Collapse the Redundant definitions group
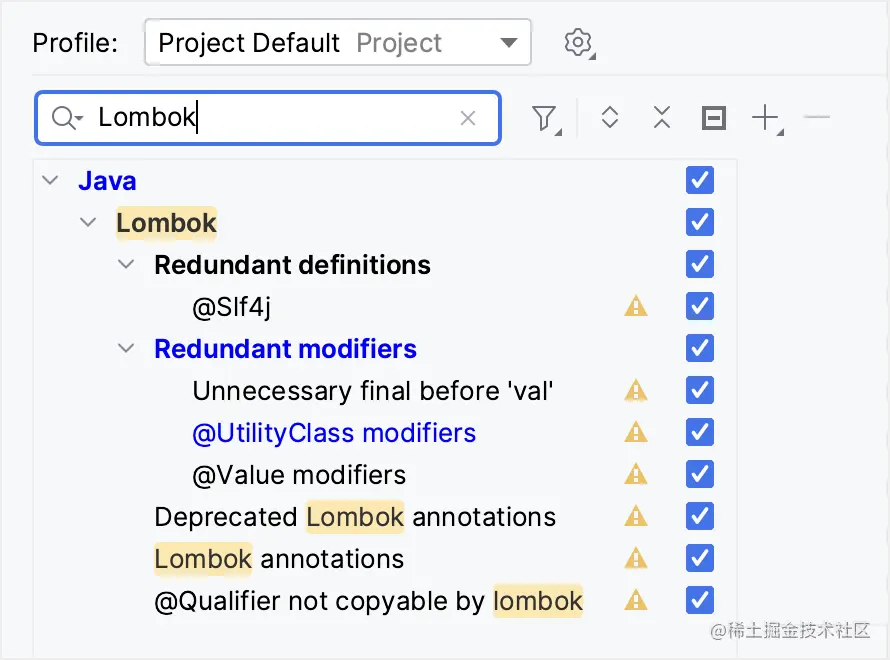 coord(127,264)
